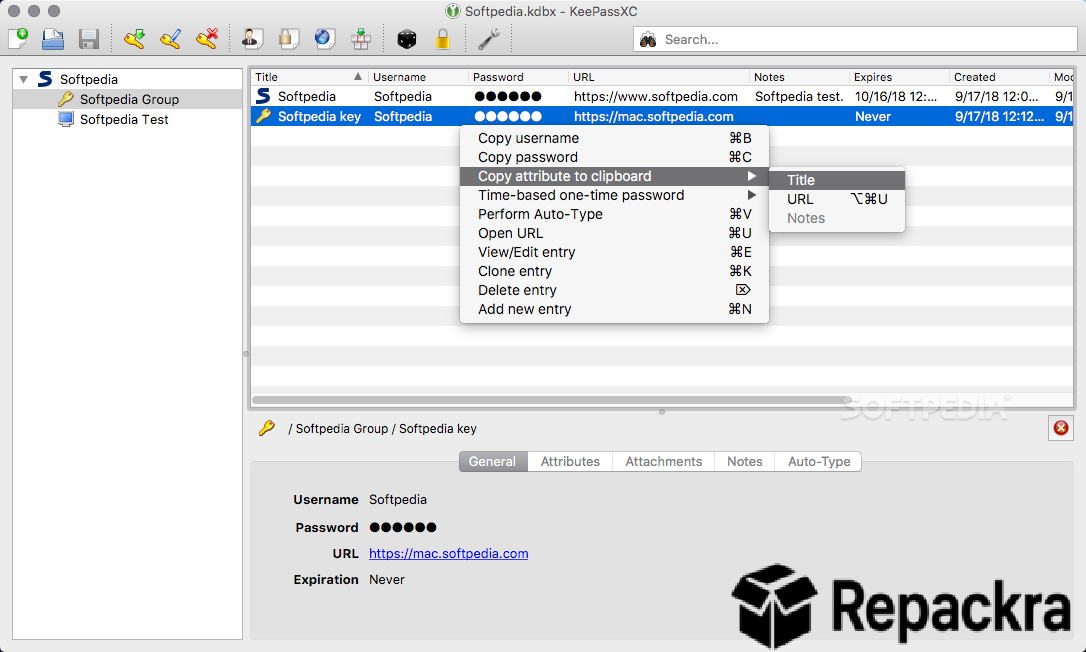
Task: Open the Notes tab in preview
Action: (x=745, y=461)
